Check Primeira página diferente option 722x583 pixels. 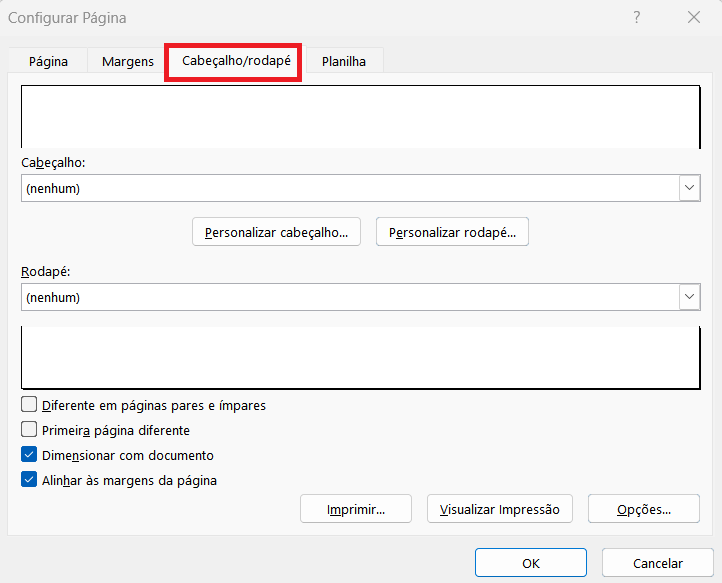click(30, 430)
